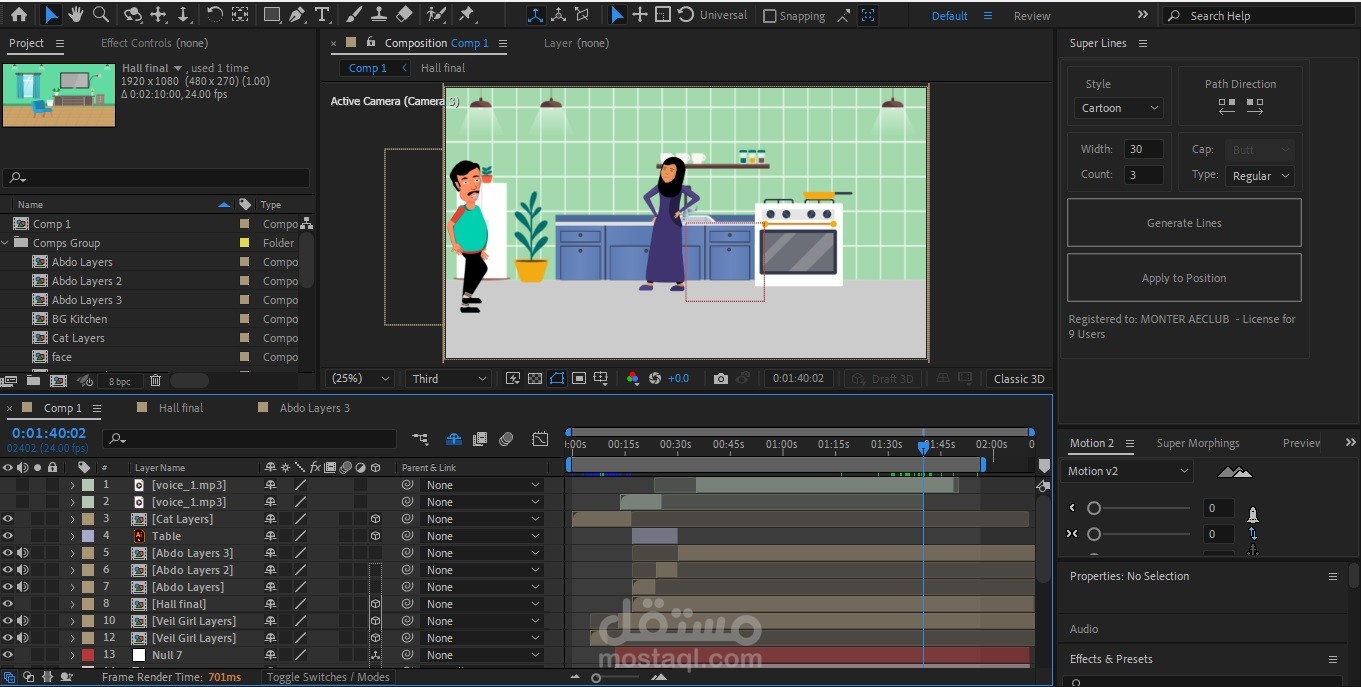Click the first Motion v2 slider handle
1361x687 pixels.
pos(1094,508)
